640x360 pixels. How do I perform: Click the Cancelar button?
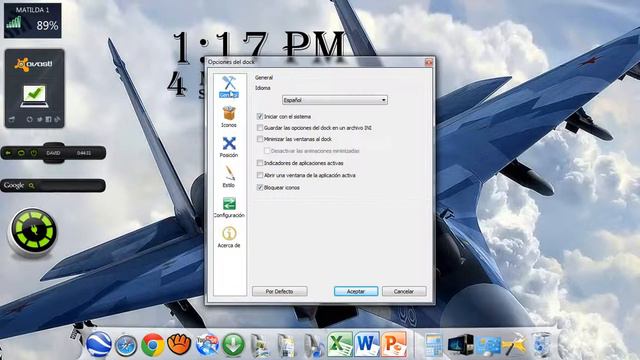pyautogui.click(x=404, y=291)
